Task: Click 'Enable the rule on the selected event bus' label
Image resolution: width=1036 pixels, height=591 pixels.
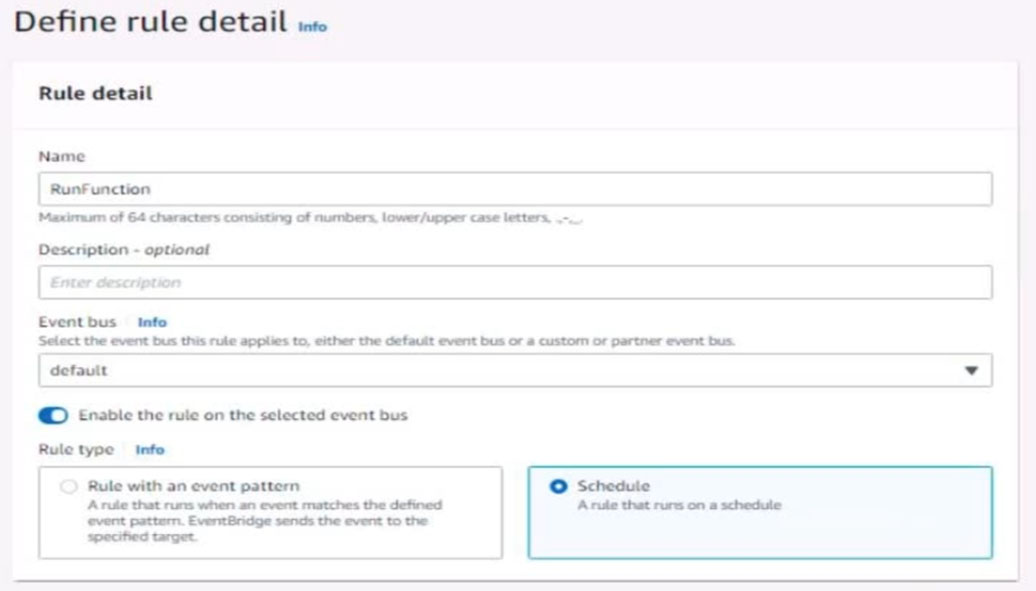Action: (243, 415)
